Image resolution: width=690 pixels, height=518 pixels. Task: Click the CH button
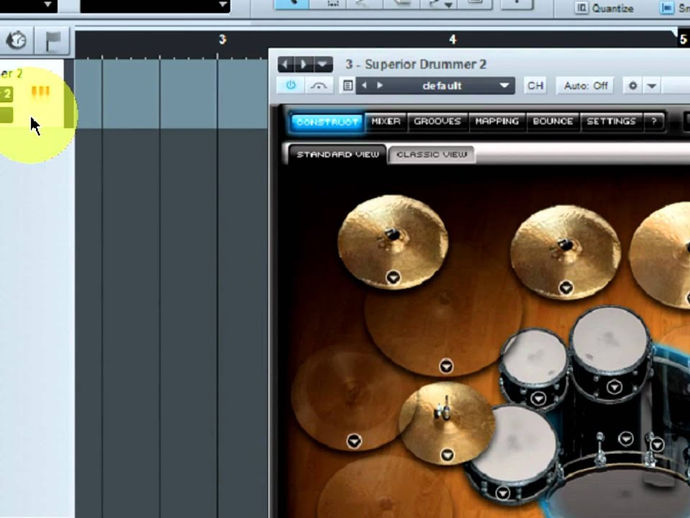coord(535,85)
